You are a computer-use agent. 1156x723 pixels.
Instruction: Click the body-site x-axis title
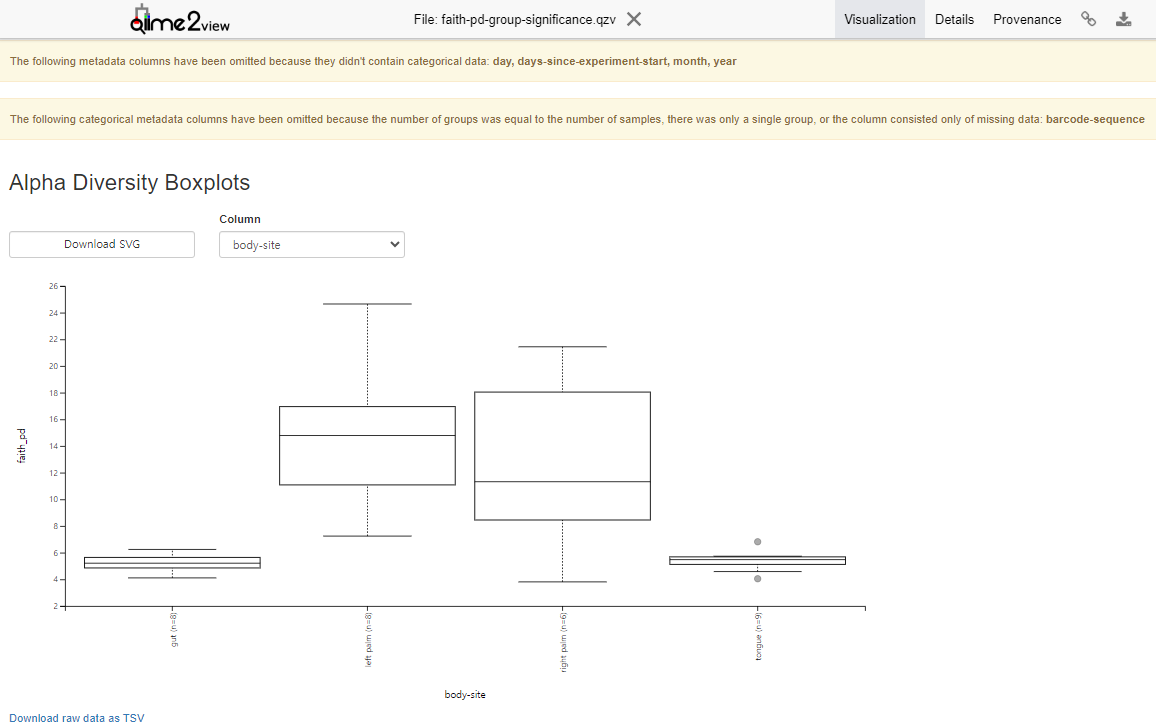point(465,694)
